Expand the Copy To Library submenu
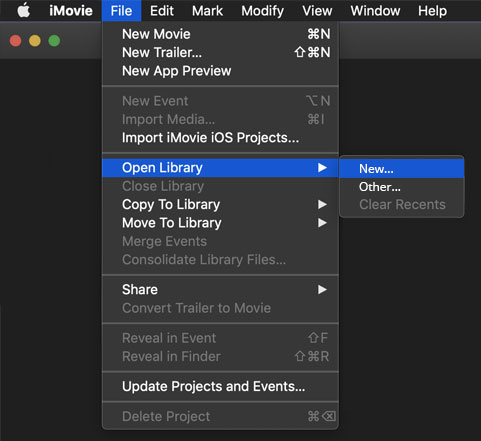Screen dimensions: 481x441 pyautogui.click(x=220, y=204)
